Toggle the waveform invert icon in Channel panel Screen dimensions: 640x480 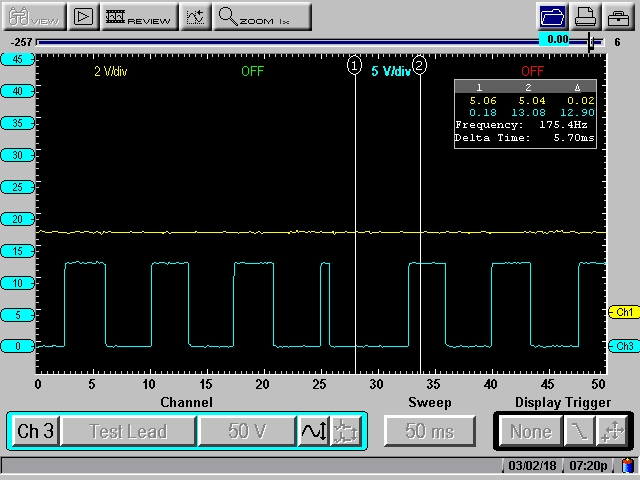[x=312, y=431]
